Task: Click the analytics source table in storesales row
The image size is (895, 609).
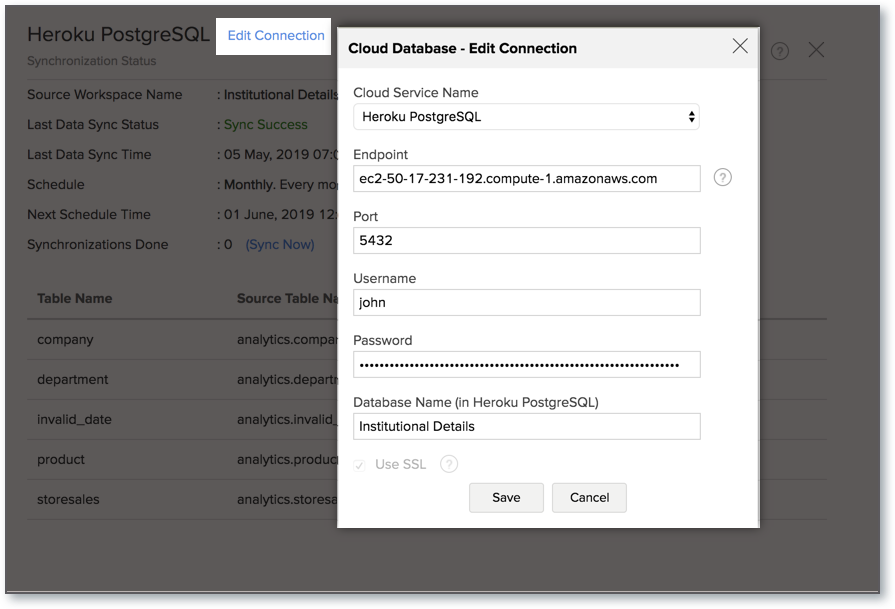Action: pyautogui.click(x=287, y=499)
